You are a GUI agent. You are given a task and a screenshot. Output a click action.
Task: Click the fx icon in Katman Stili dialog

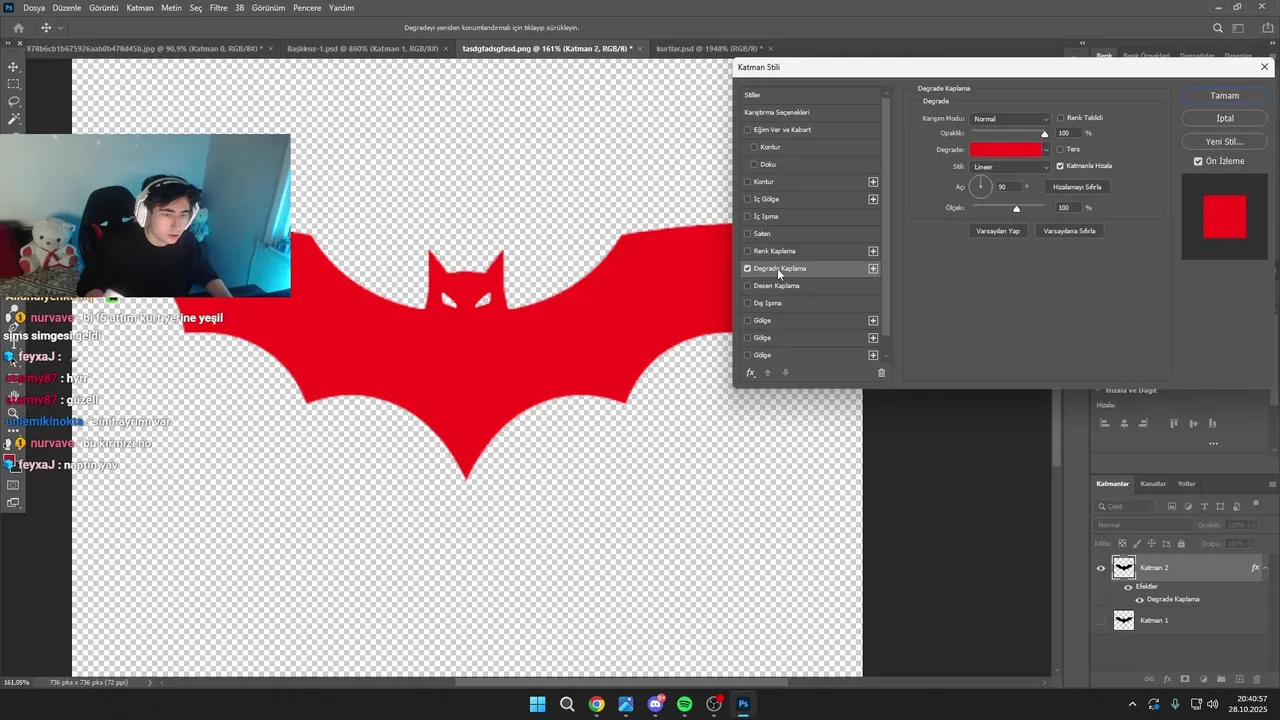tap(750, 373)
